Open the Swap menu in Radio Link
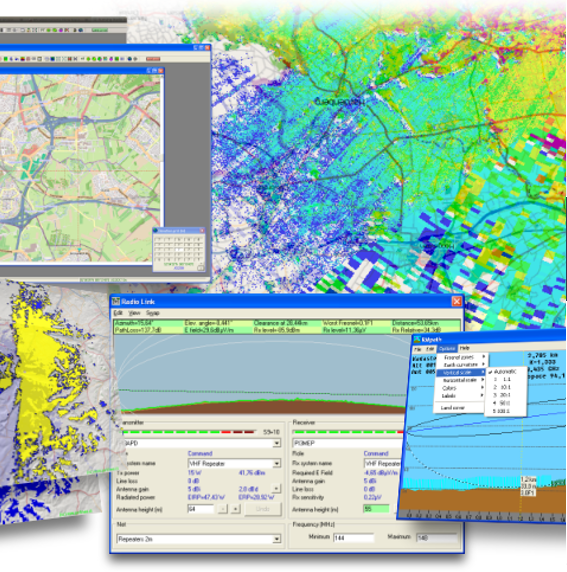This screenshot has height=572, width=567. point(153,313)
